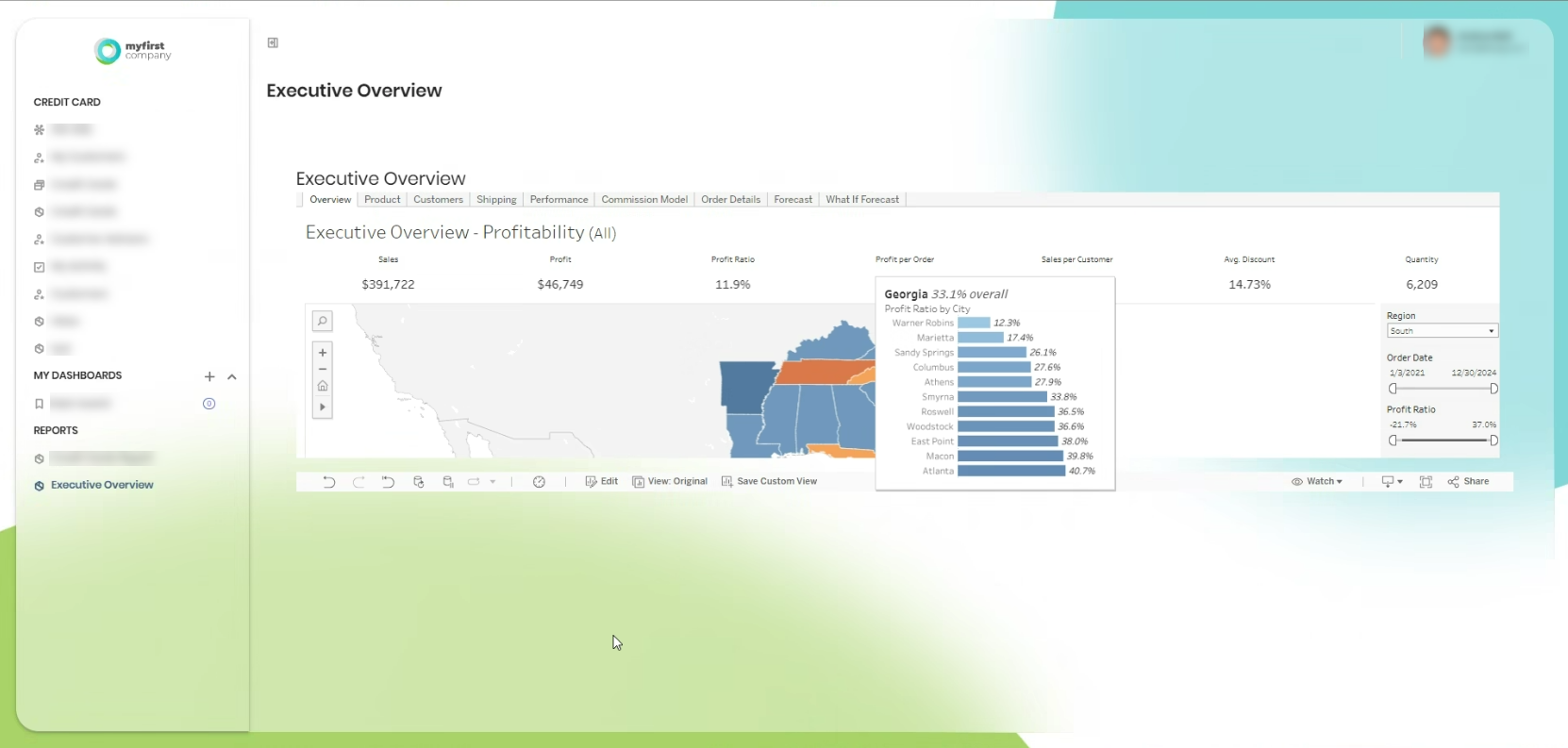Viewport: 1568px width, 748px height.
Task: Click the REPORTS sidebar heading
Action: pyautogui.click(x=56, y=430)
